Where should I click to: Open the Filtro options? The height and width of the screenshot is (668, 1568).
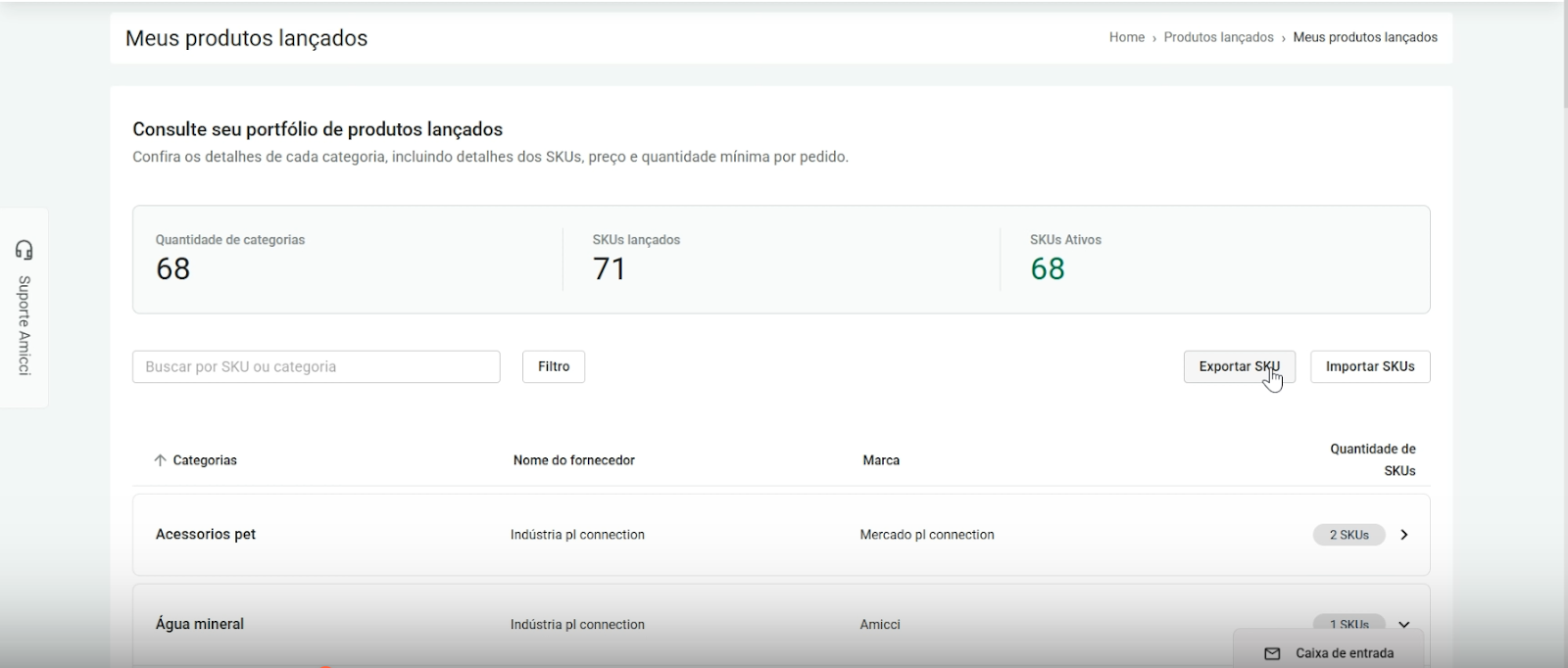[x=554, y=366]
